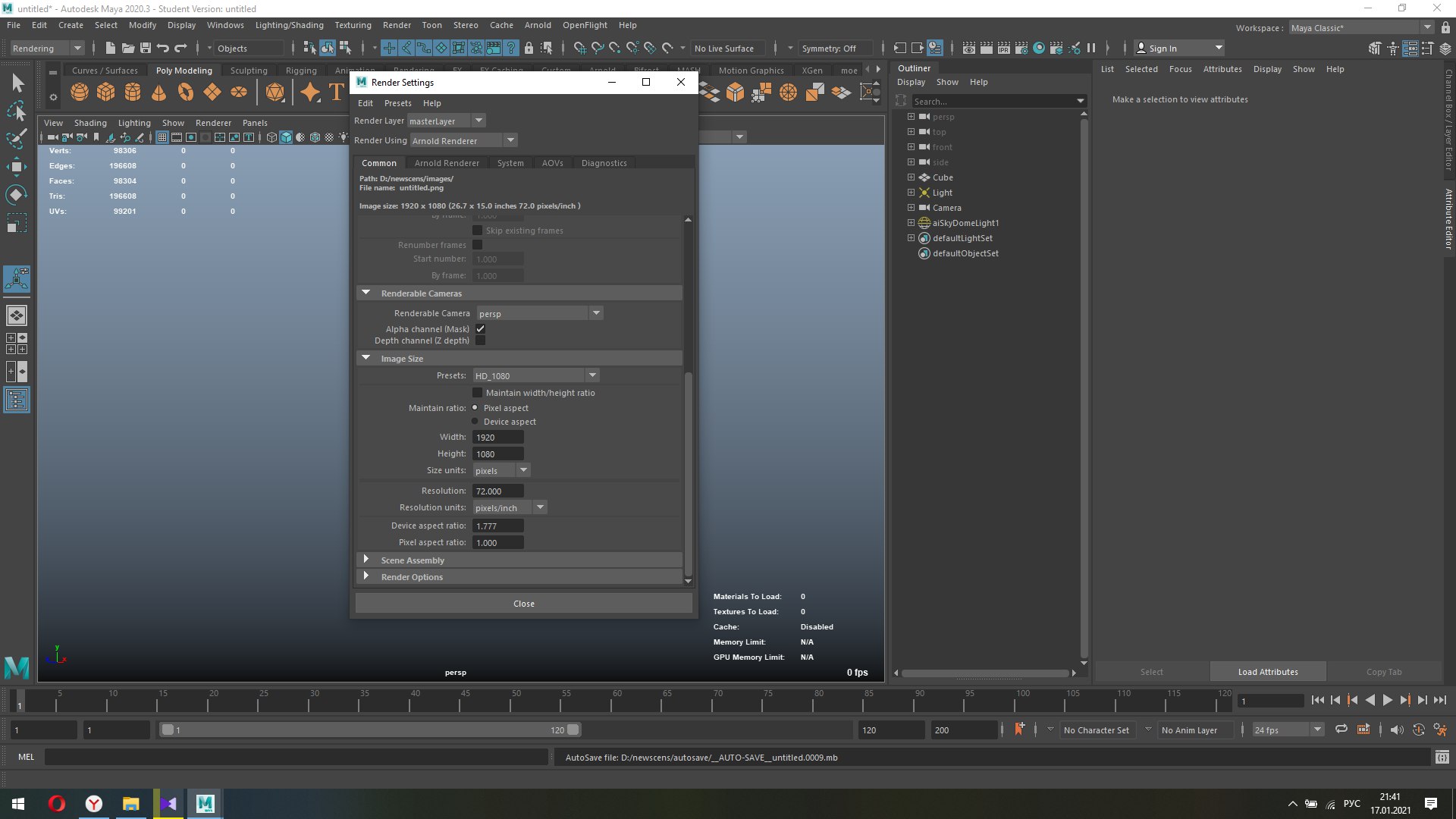Expand Scene Assembly section

click(366, 560)
